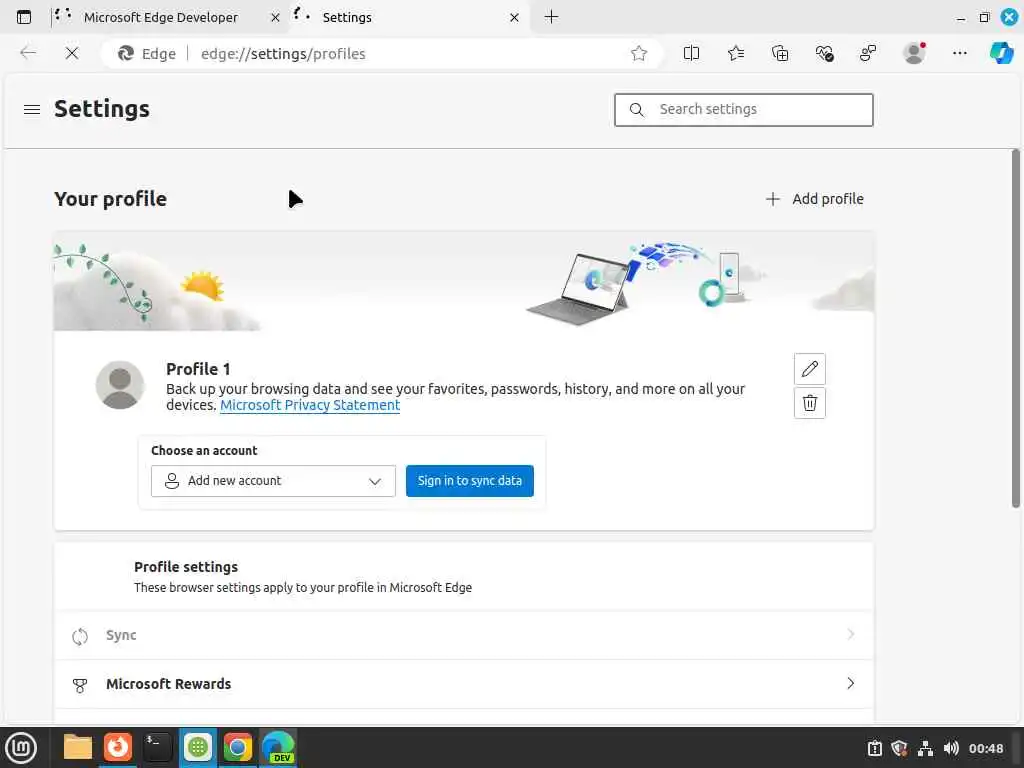Open the Terminal from taskbar

[157, 747]
